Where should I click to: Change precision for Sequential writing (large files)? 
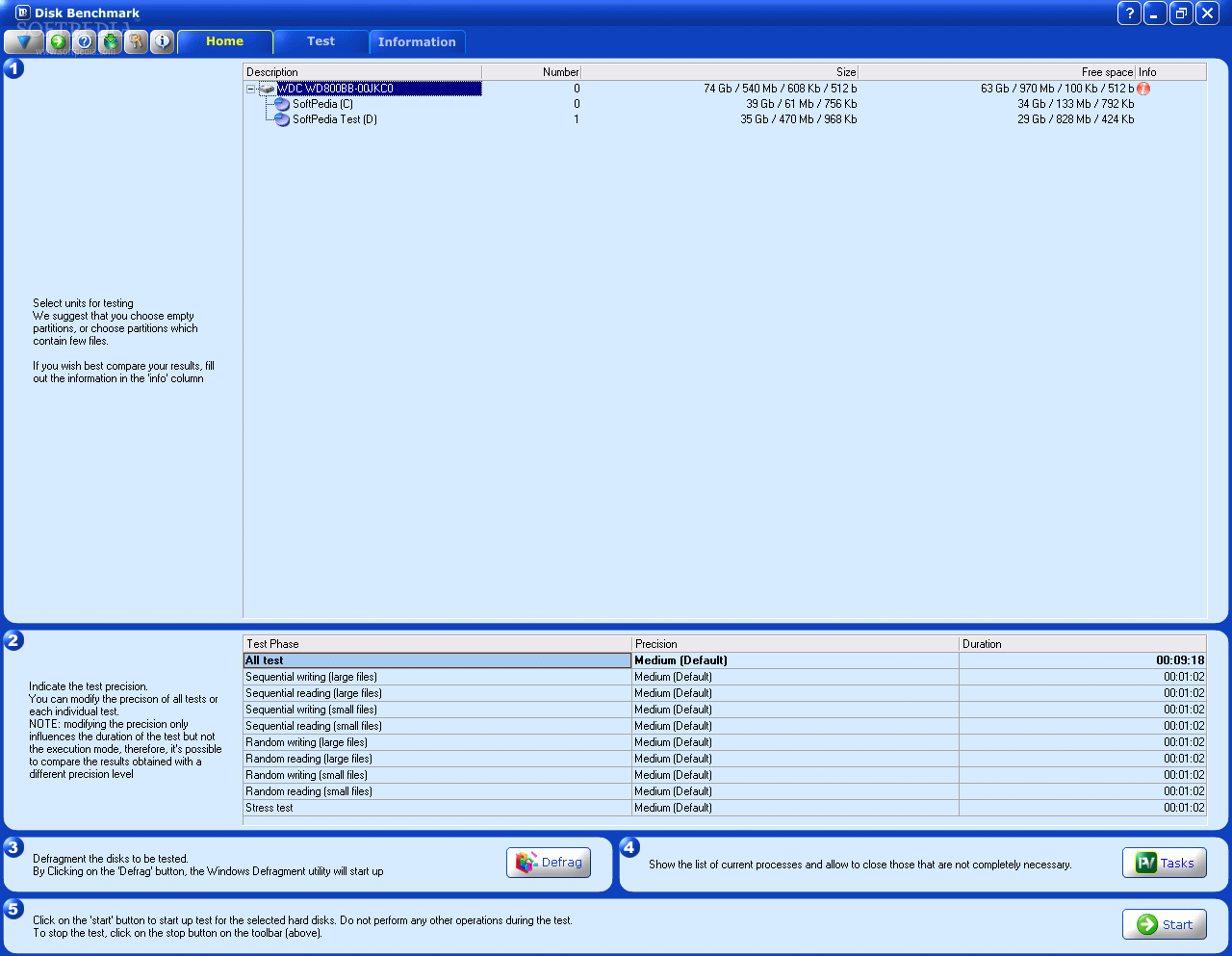(795, 677)
